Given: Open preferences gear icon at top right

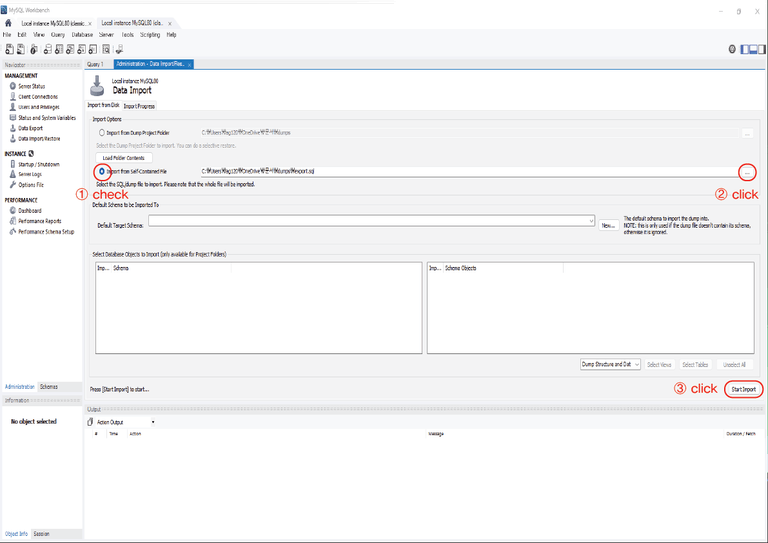Looking at the screenshot, I should coord(732,49).
